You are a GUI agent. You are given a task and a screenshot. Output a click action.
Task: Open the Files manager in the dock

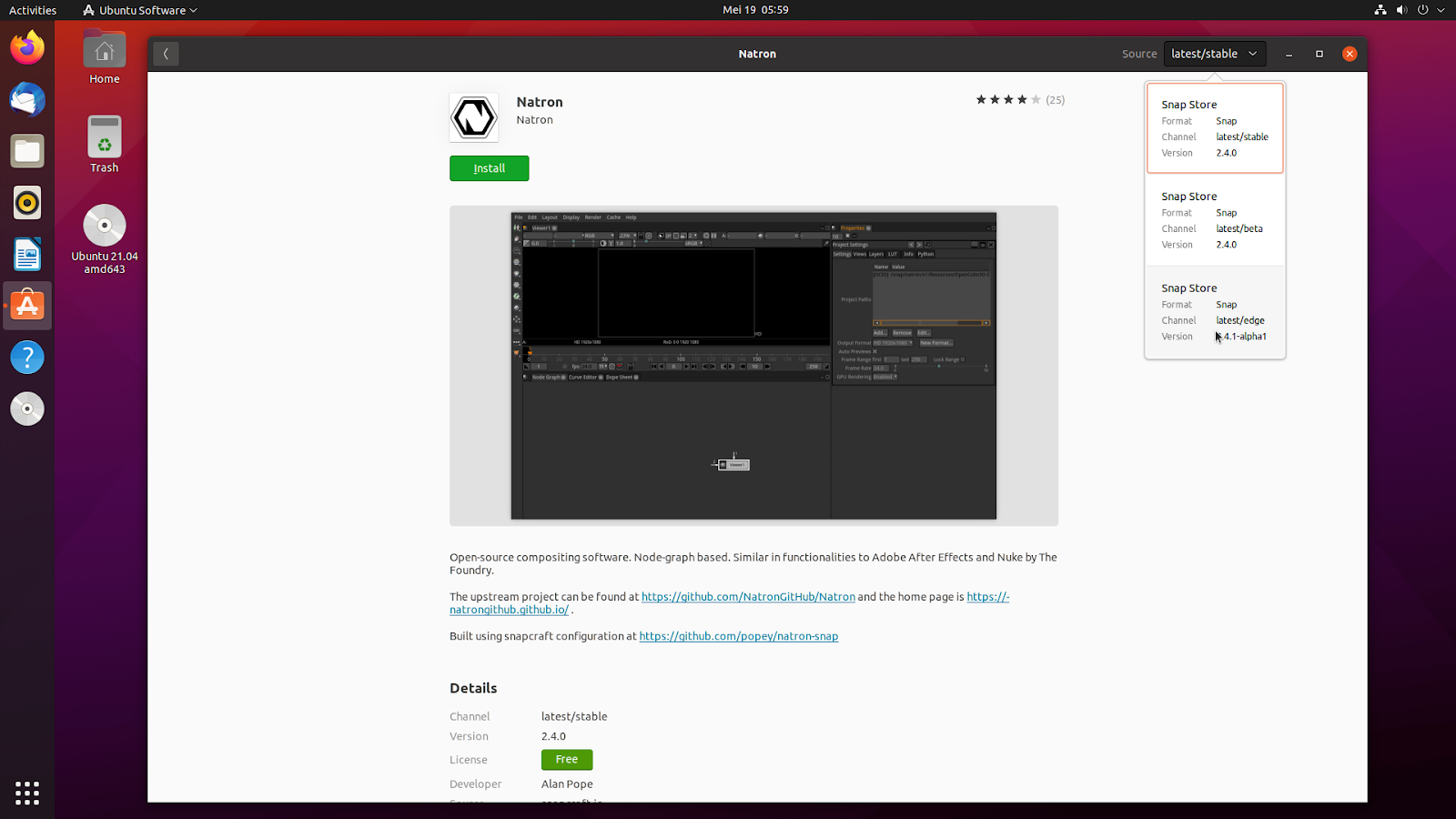tap(27, 151)
